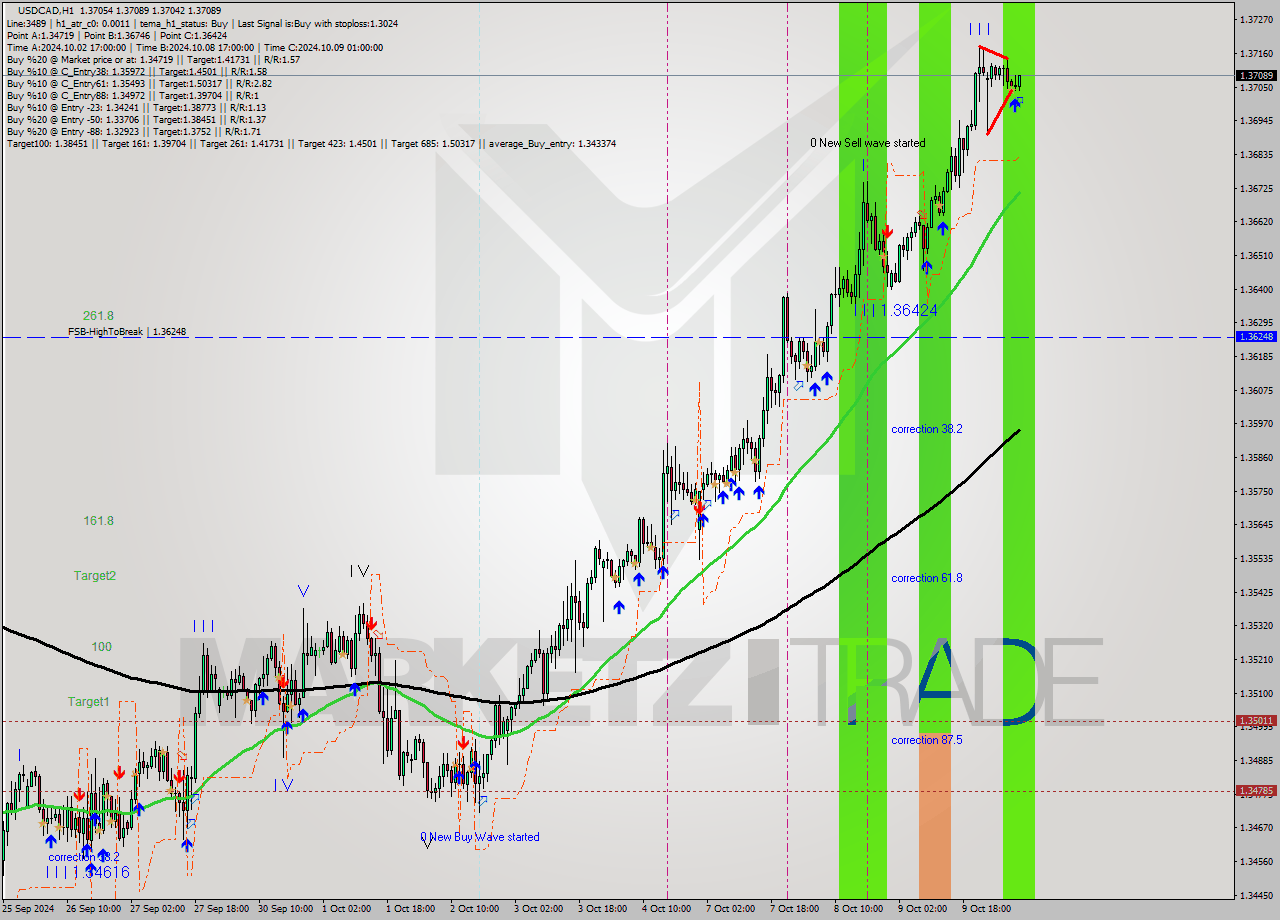Select the 'correction 87.5' label

(x=927, y=740)
